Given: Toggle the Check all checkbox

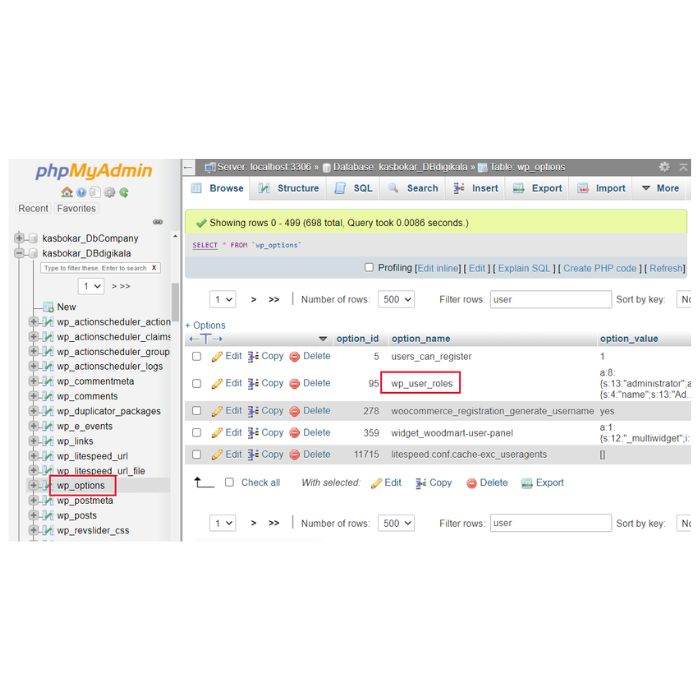Looking at the screenshot, I should (x=229, y=483).
